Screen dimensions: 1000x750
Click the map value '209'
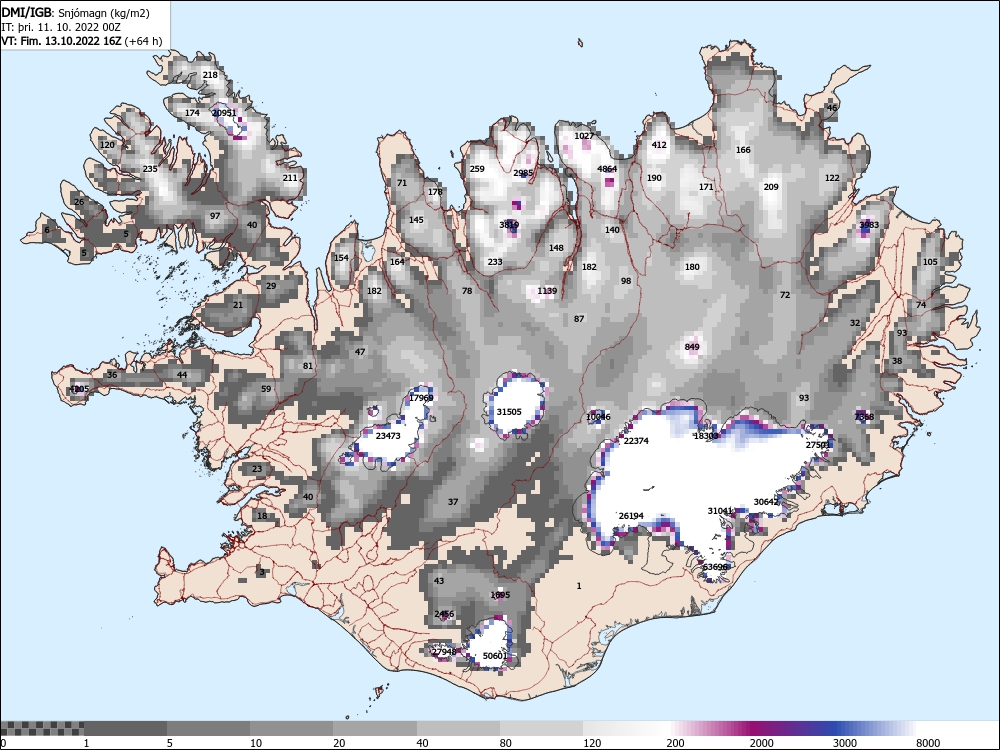(771, 187)
